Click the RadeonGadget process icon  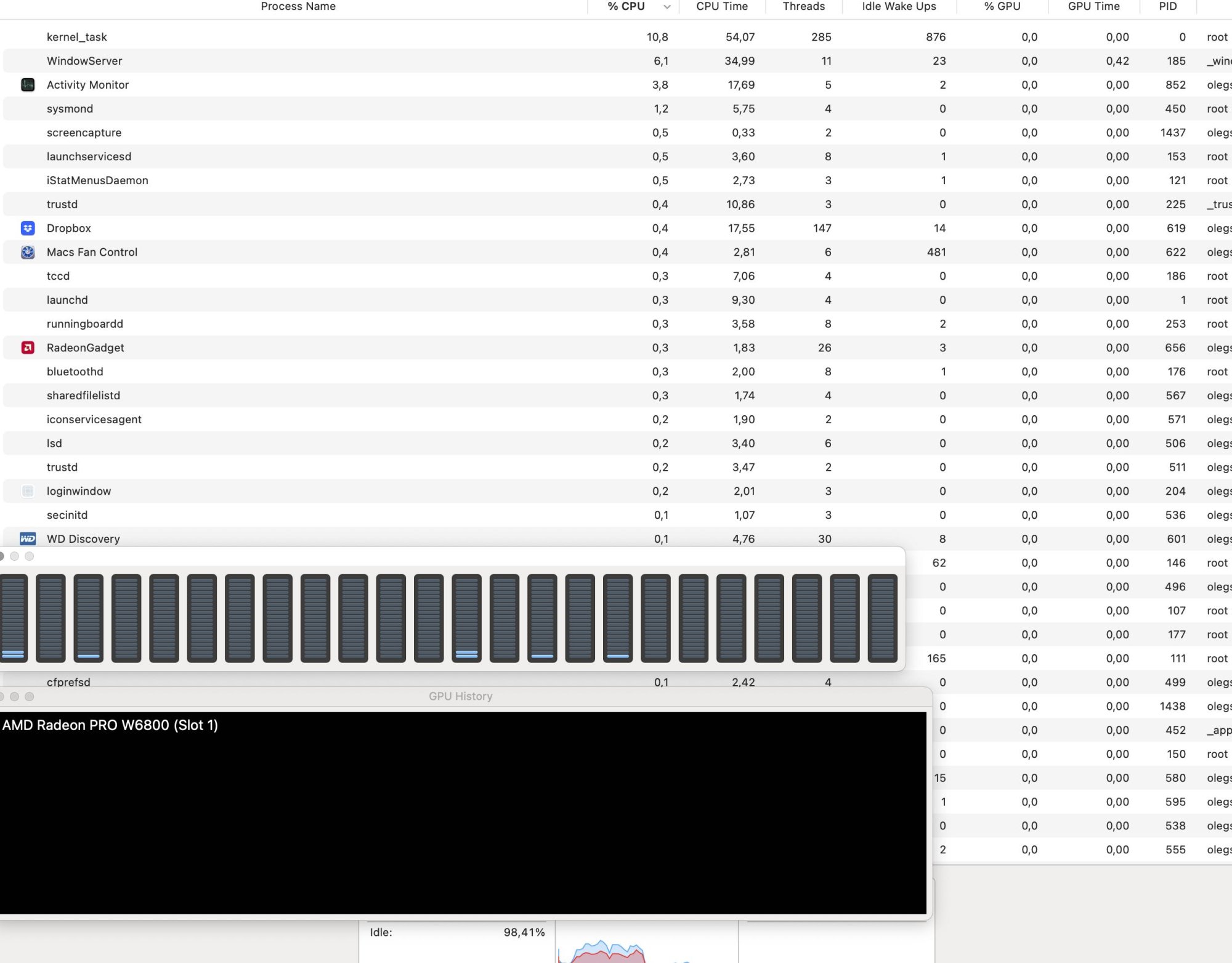(x=28, y=348)
